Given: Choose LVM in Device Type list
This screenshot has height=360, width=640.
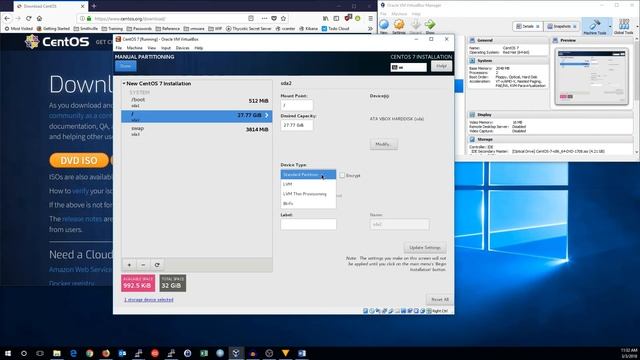Looking at the screenshot, I should pyautogui.click(x=308, y=184).
